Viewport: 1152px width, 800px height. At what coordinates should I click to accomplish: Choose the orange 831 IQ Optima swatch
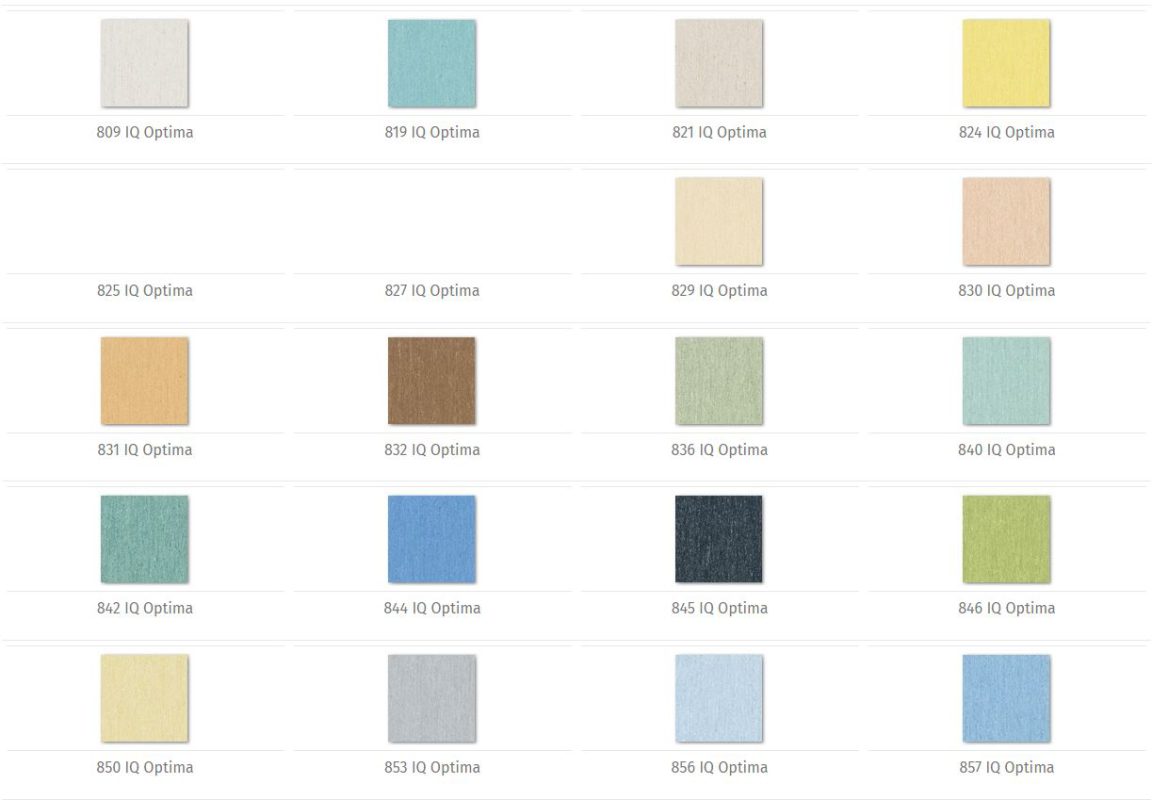tap(144, 380)
